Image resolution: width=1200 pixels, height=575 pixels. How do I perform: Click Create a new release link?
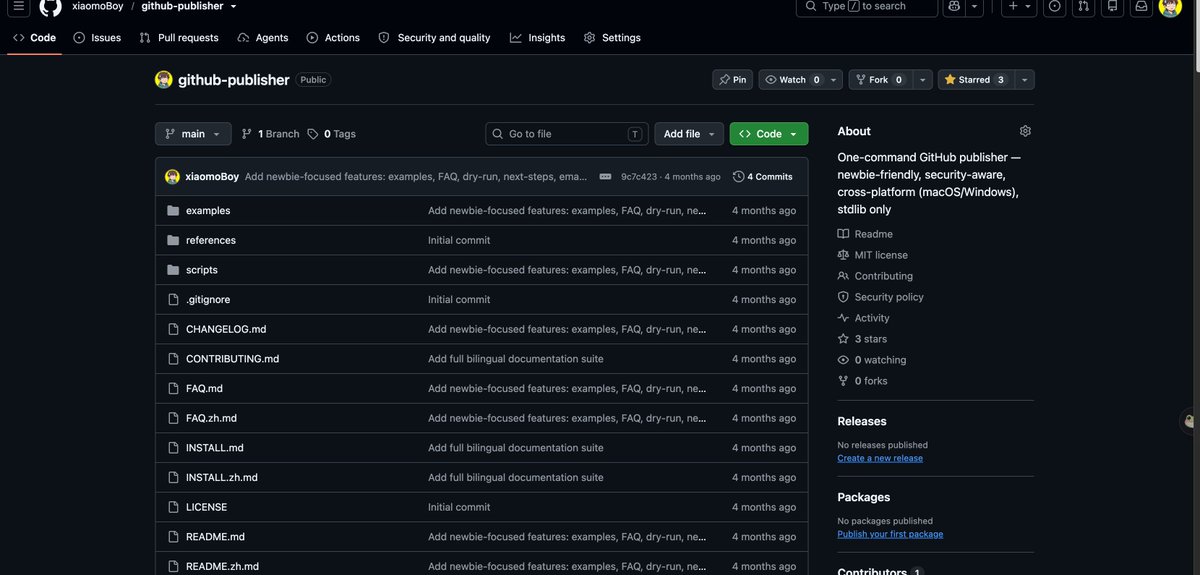[880, 458]
